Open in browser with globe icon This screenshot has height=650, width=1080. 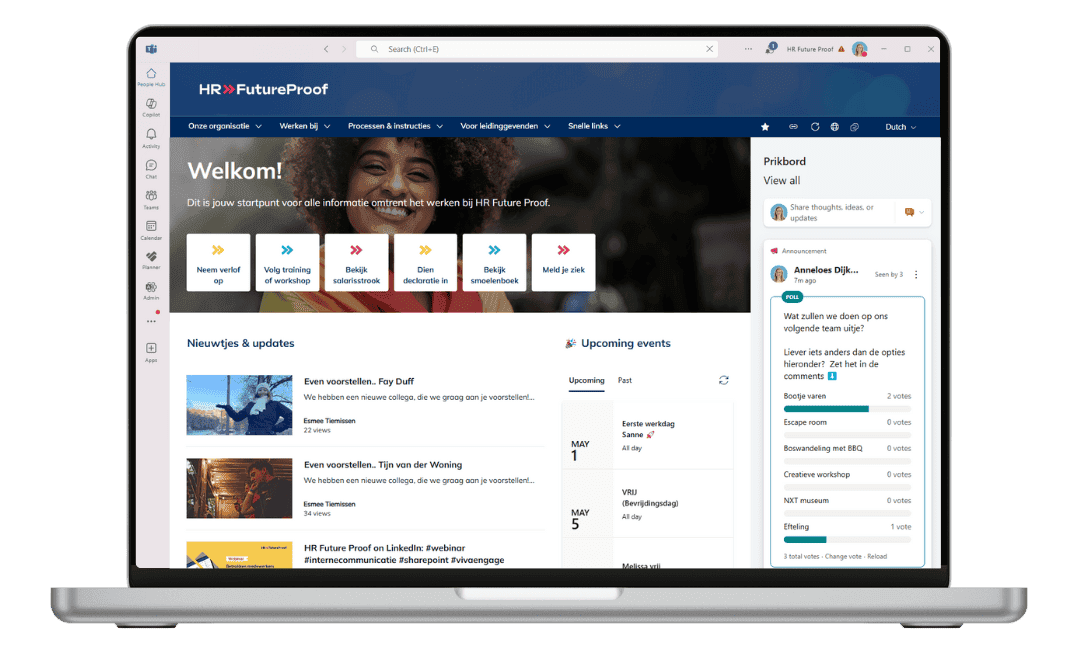click(835, 127)
